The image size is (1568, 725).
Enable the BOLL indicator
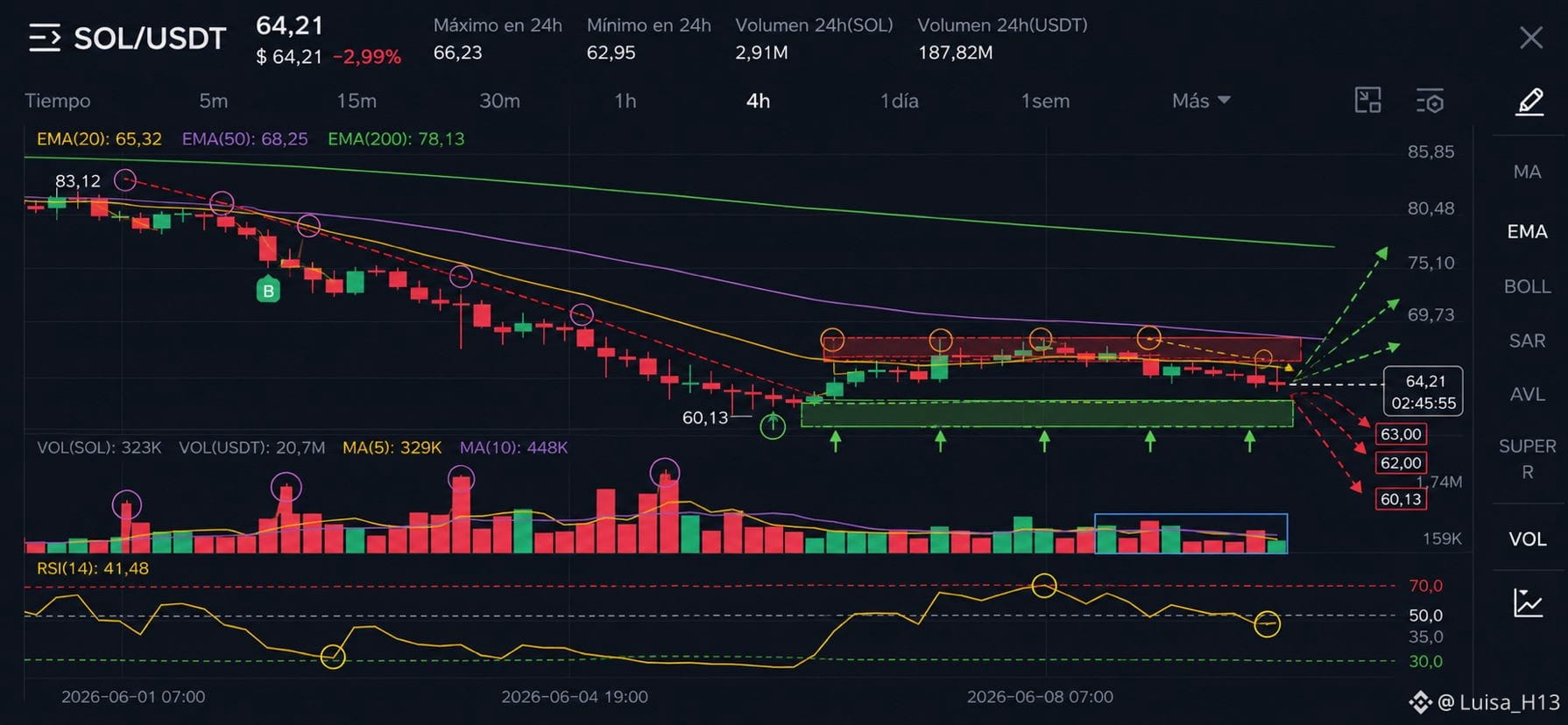[1527, 286]
